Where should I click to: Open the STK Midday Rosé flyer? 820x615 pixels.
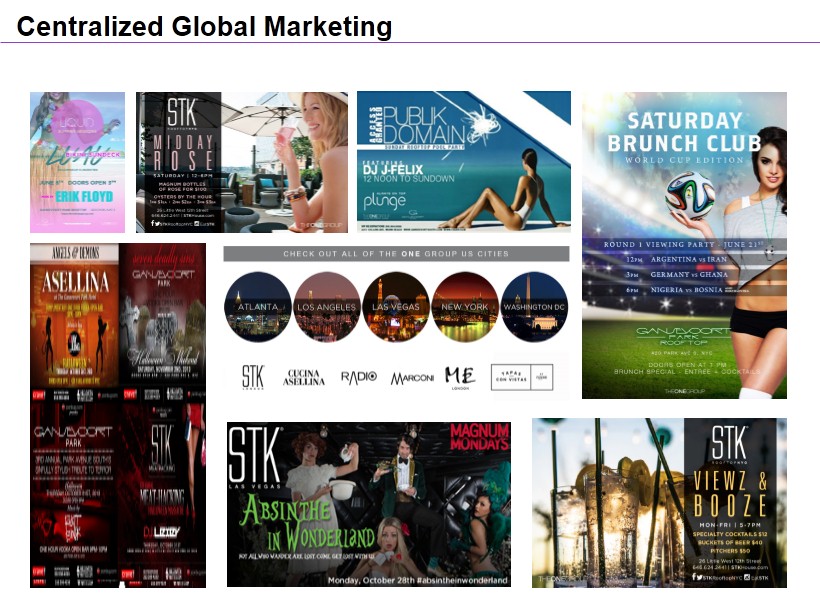(242, 162)
